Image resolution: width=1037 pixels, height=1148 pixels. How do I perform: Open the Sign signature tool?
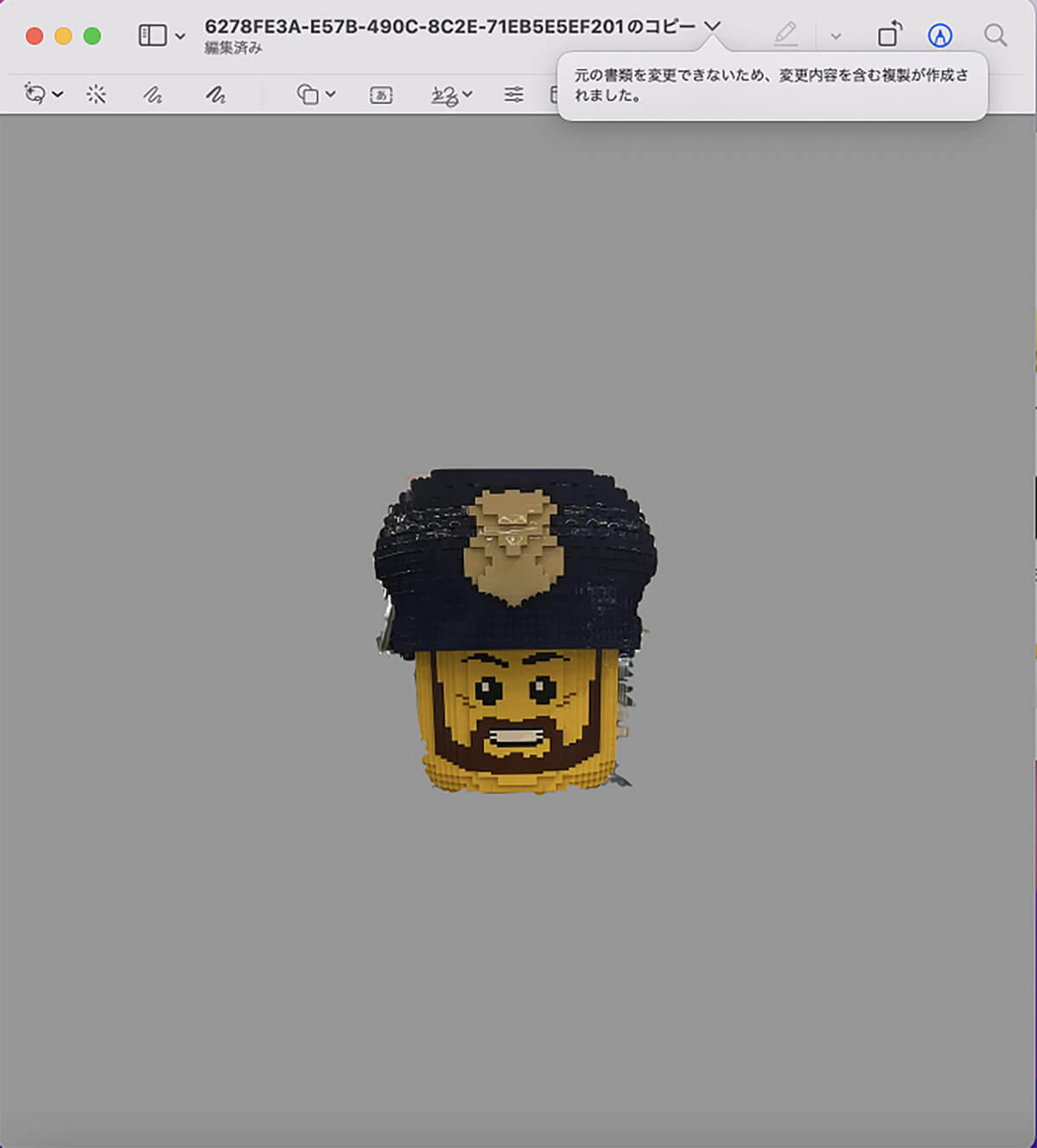(444, 95)
